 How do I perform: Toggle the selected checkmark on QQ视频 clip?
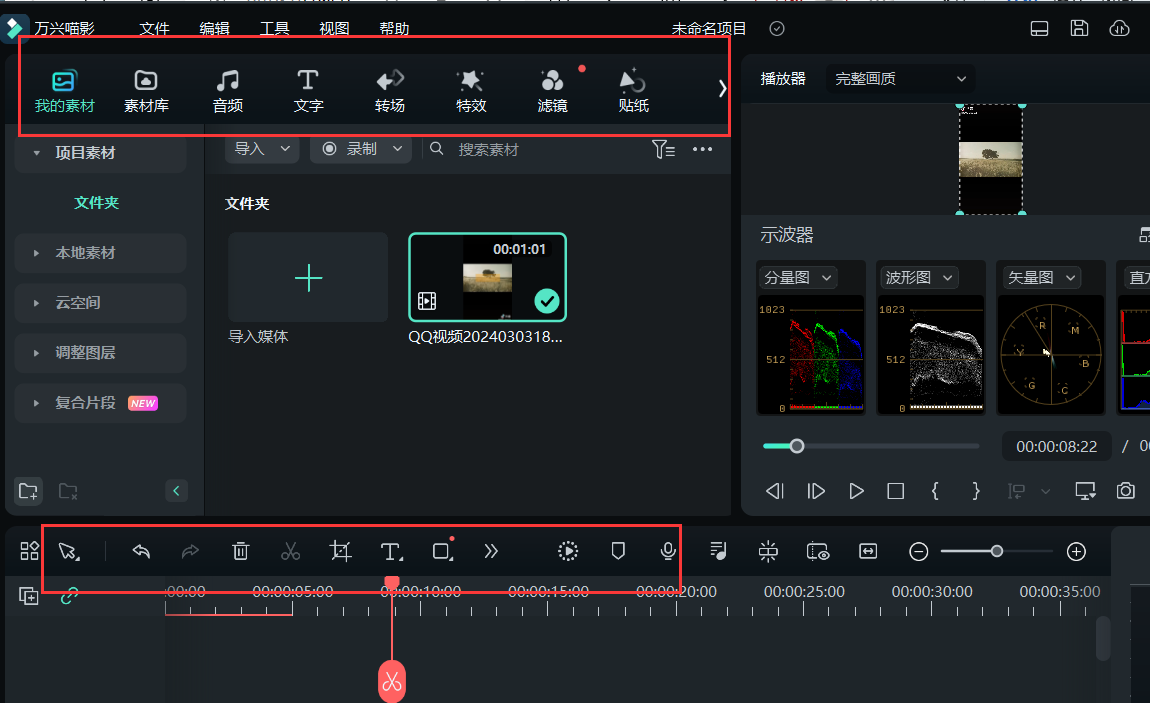(x=547, y=300)
